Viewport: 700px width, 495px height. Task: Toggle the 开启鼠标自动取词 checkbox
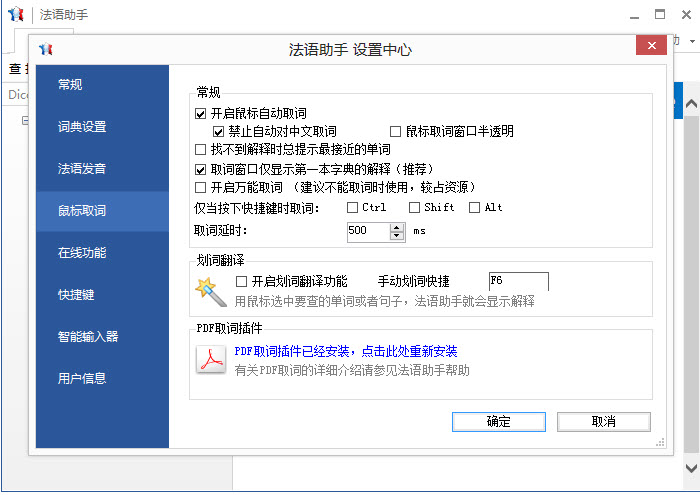(x=201, y=113)
